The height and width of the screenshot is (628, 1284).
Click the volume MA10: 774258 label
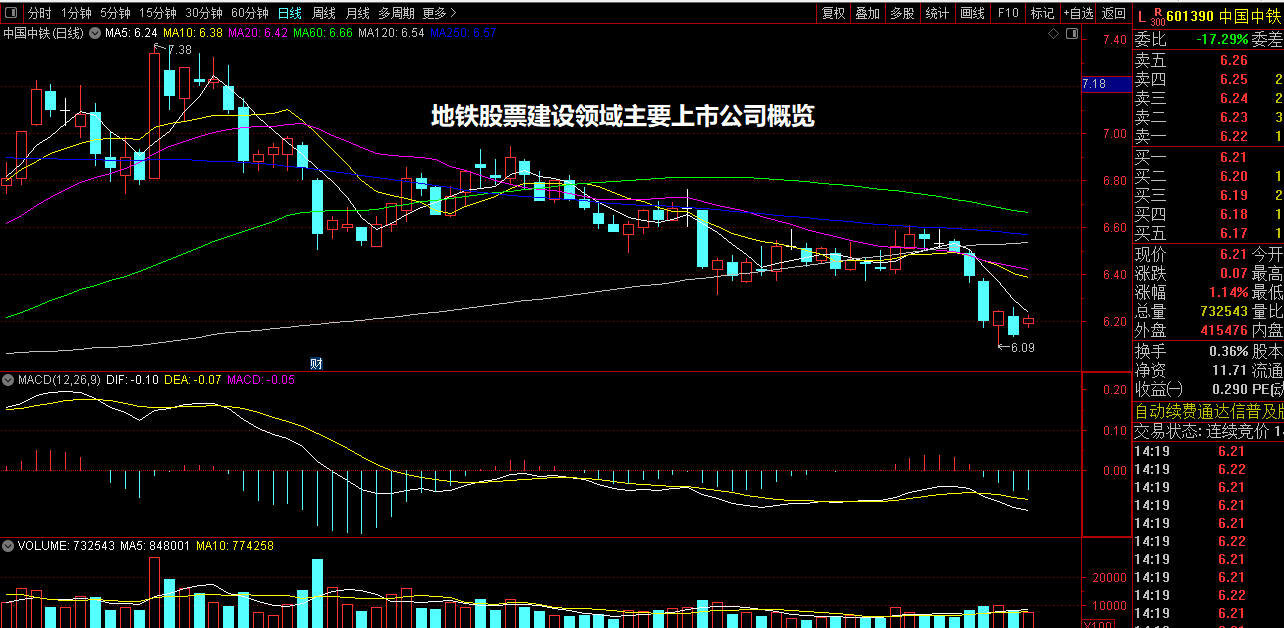[235, 546]
